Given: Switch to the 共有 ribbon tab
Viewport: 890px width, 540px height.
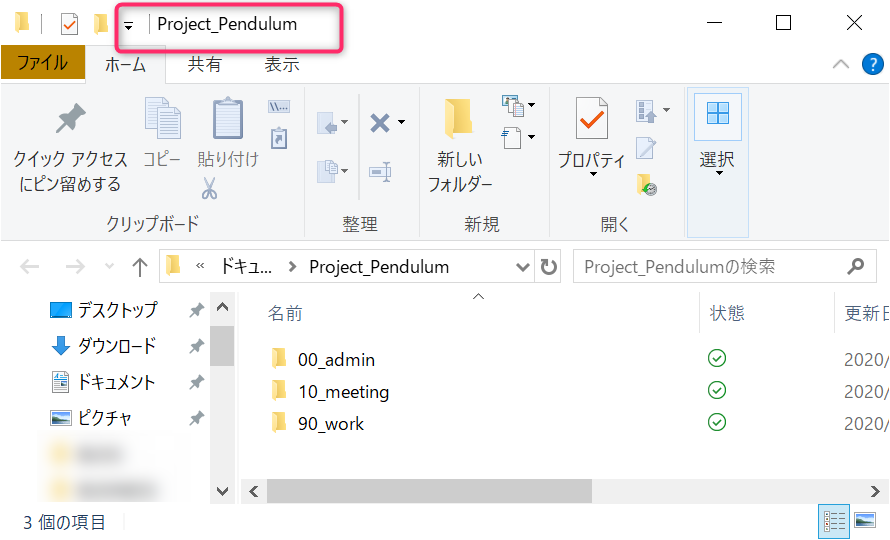Looking at the screenshot, I should (x=205, y=64).
